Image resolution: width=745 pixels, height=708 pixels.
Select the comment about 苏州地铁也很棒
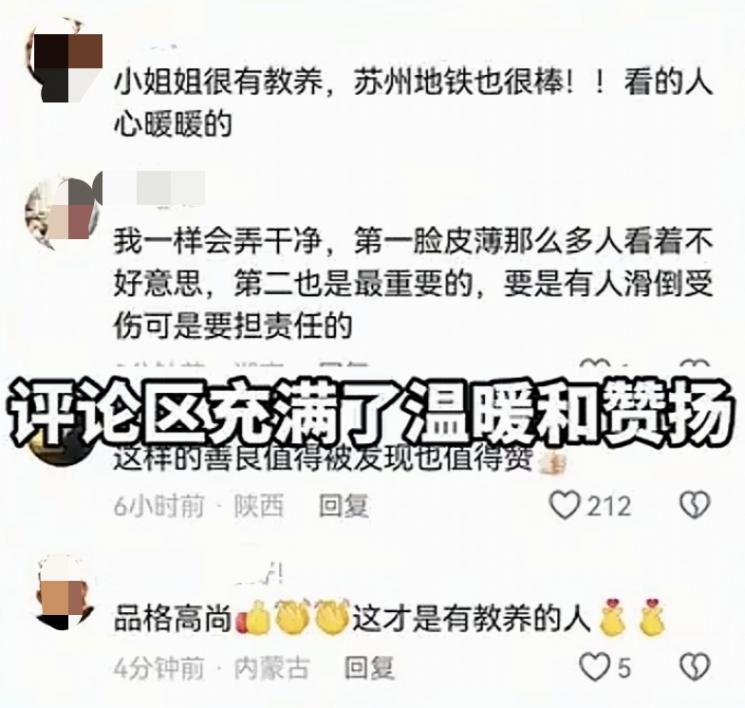(x=413, y=103)
